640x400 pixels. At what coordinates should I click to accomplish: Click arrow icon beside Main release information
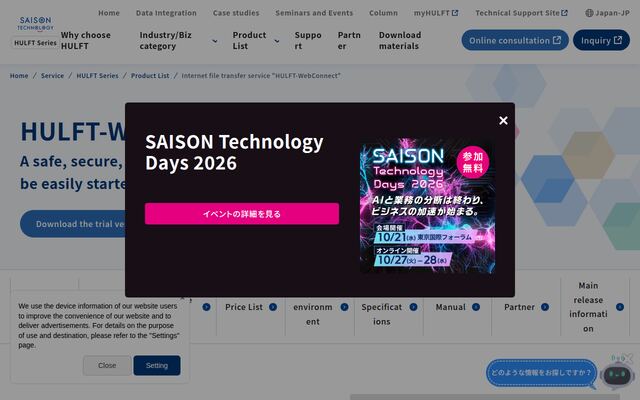pyautogui.click(x=620, y=307)
